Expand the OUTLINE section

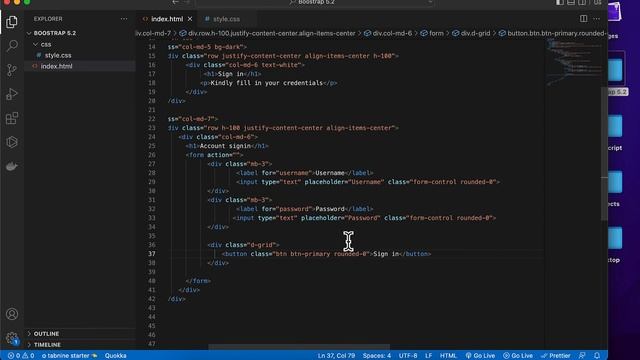click(46, 333)
